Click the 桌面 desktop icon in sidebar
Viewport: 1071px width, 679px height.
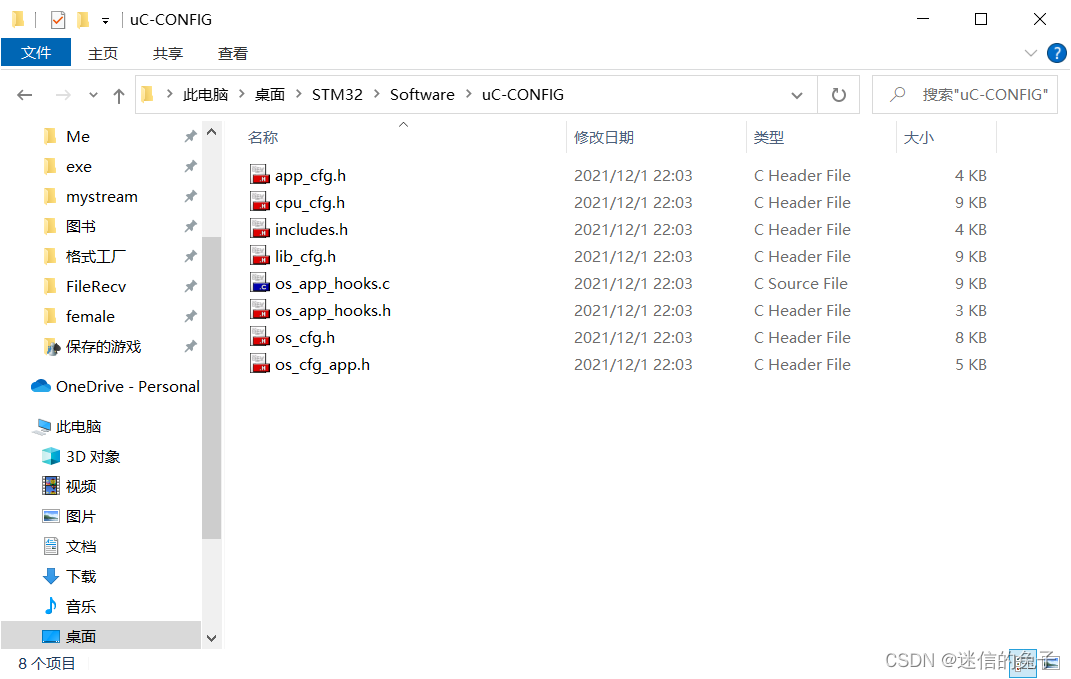[51, 636]
